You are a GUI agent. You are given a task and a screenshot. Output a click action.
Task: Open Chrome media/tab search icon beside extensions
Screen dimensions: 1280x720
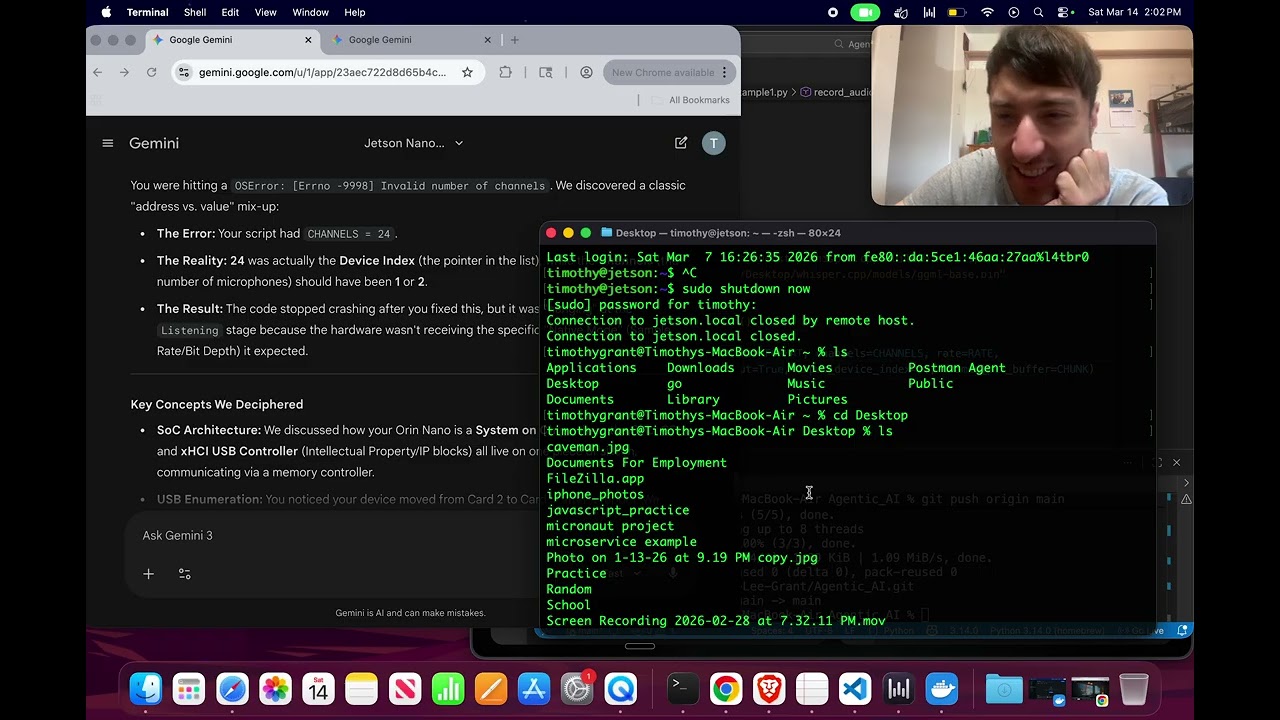546,72
